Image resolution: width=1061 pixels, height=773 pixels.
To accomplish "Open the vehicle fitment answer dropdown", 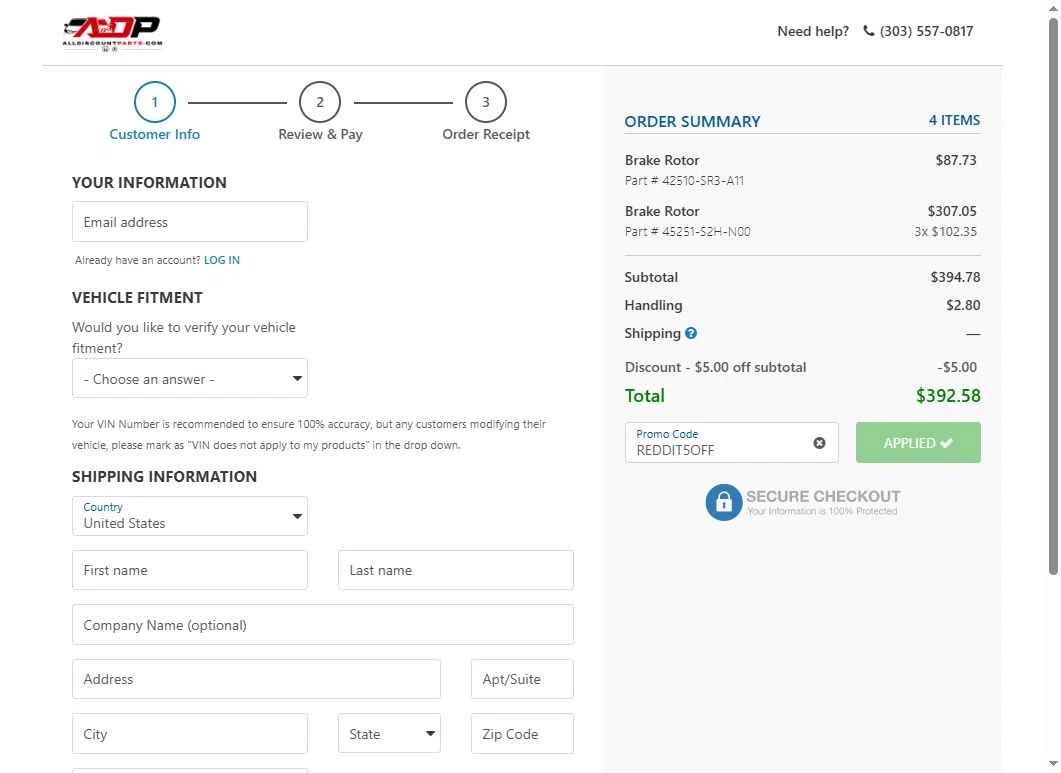I will coord(189,378).
